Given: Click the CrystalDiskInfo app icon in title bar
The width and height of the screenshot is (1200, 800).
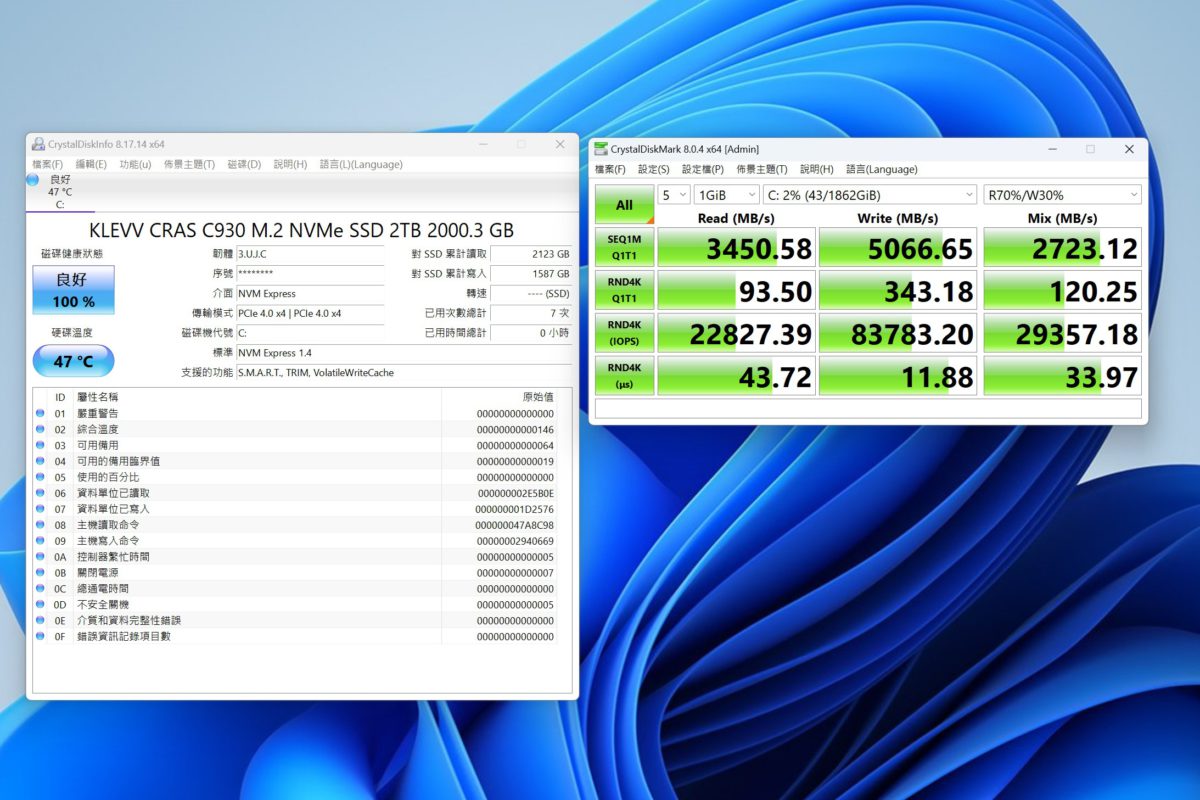Looking at the screenshot, I should click(x=38, y=144).
